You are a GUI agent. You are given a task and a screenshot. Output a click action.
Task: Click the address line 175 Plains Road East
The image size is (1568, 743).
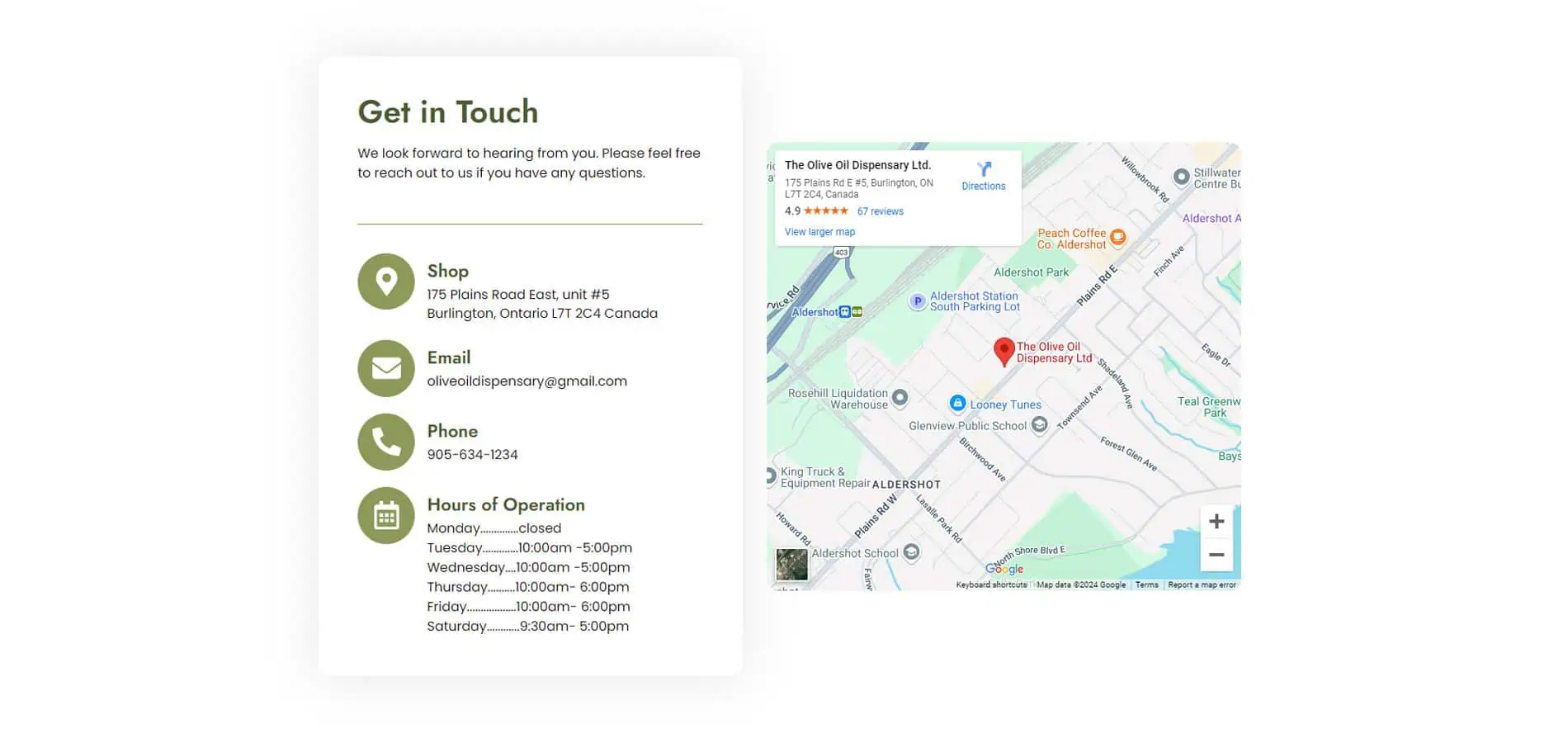point(517,295)
